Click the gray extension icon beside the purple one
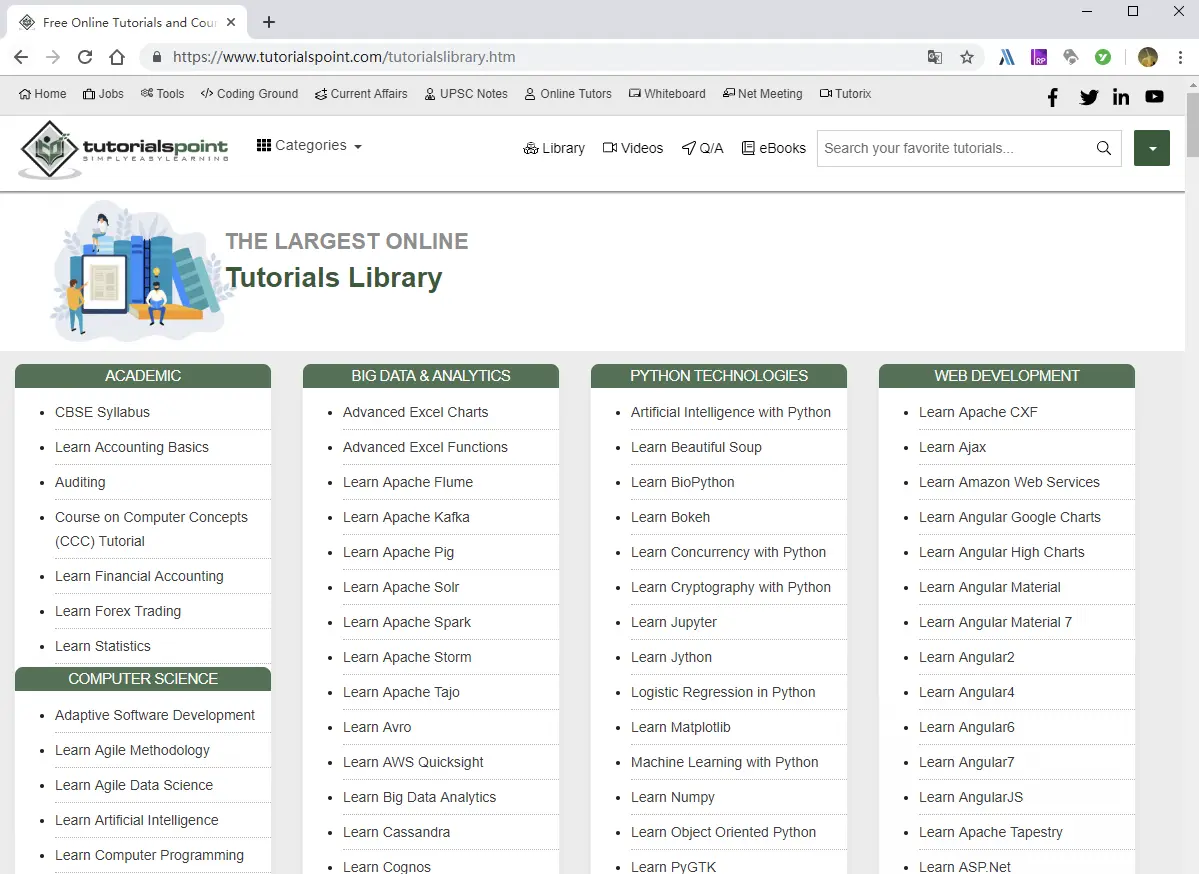The width and height of the screenshot is (1199, 874). point(1071,57)
